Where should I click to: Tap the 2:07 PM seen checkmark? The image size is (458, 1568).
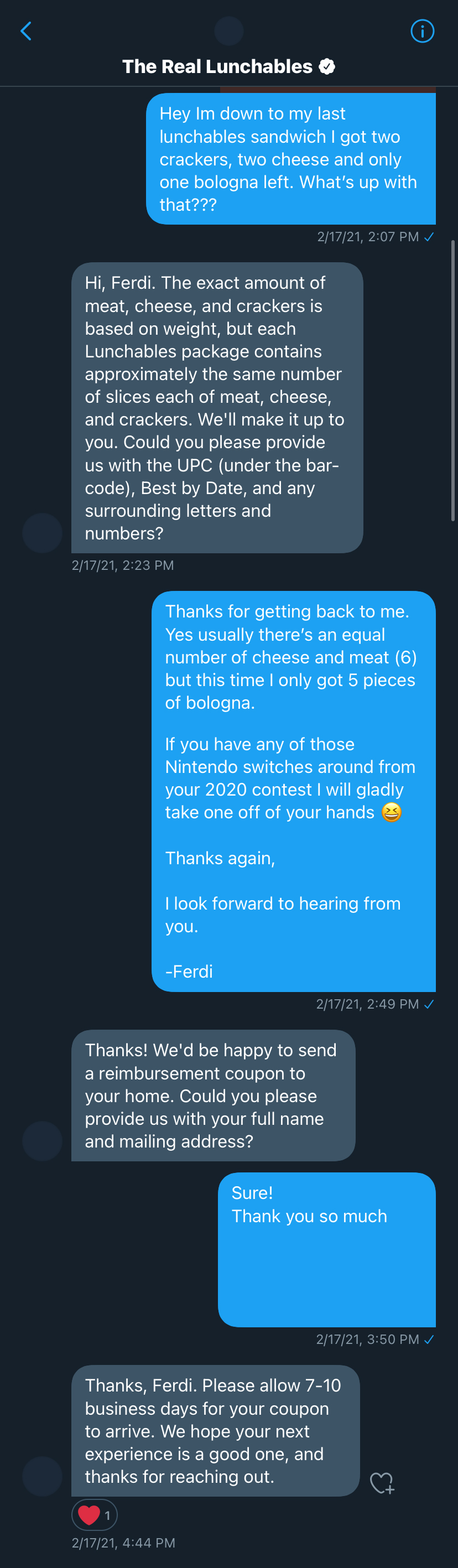tap(429, 237)
